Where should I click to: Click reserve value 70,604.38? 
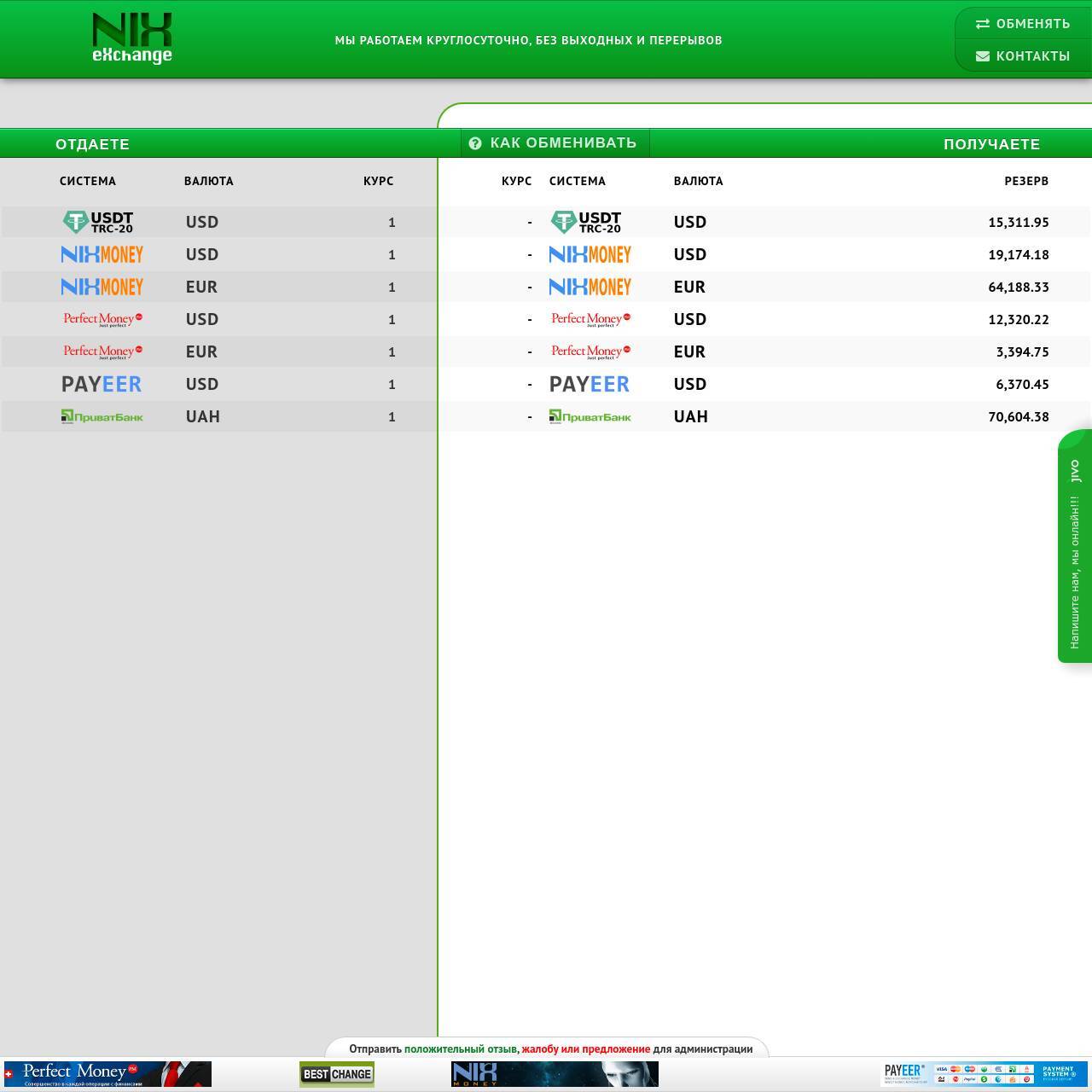[1019, 417]
